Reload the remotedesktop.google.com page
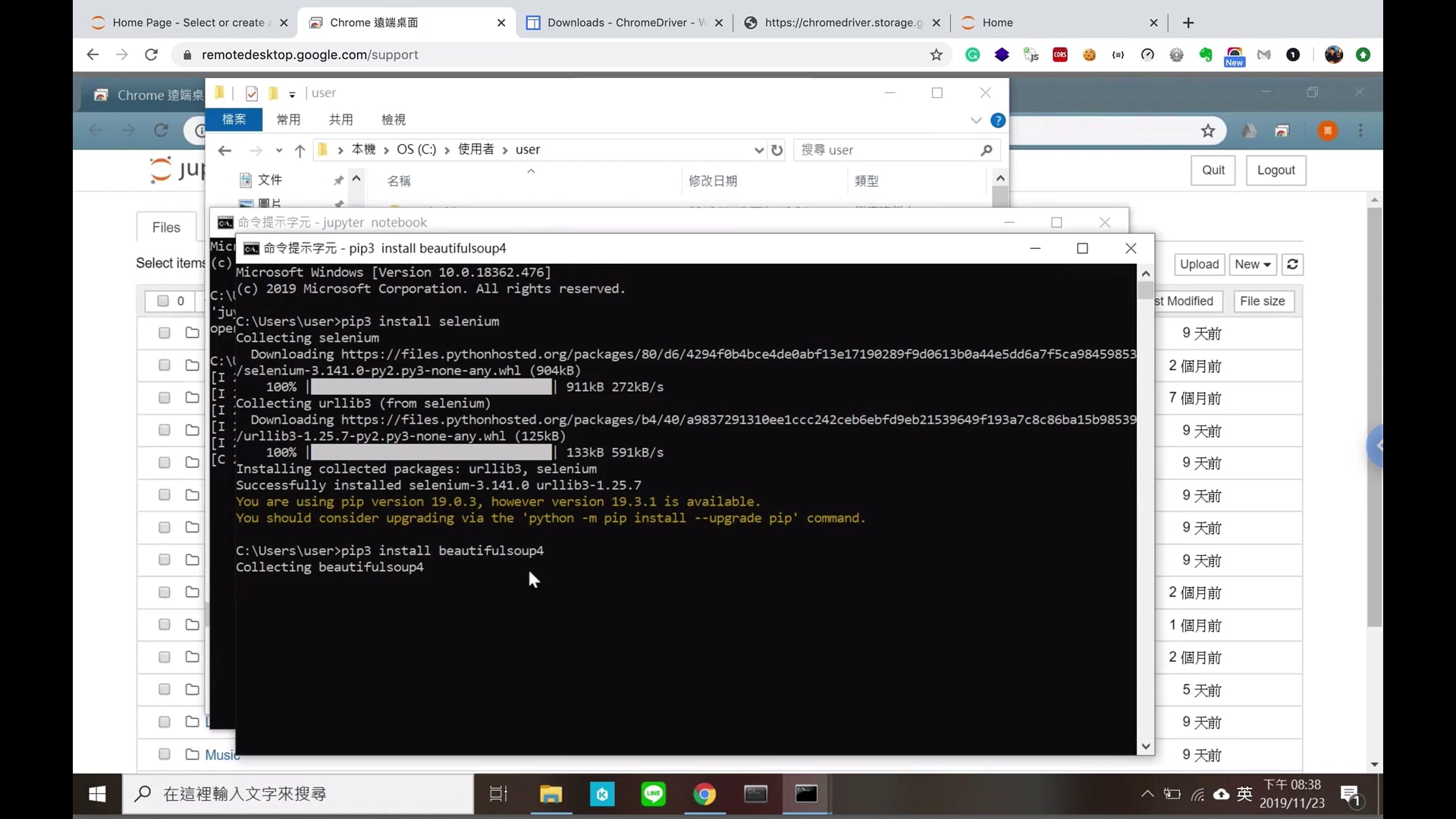 [x=152, y=55]
